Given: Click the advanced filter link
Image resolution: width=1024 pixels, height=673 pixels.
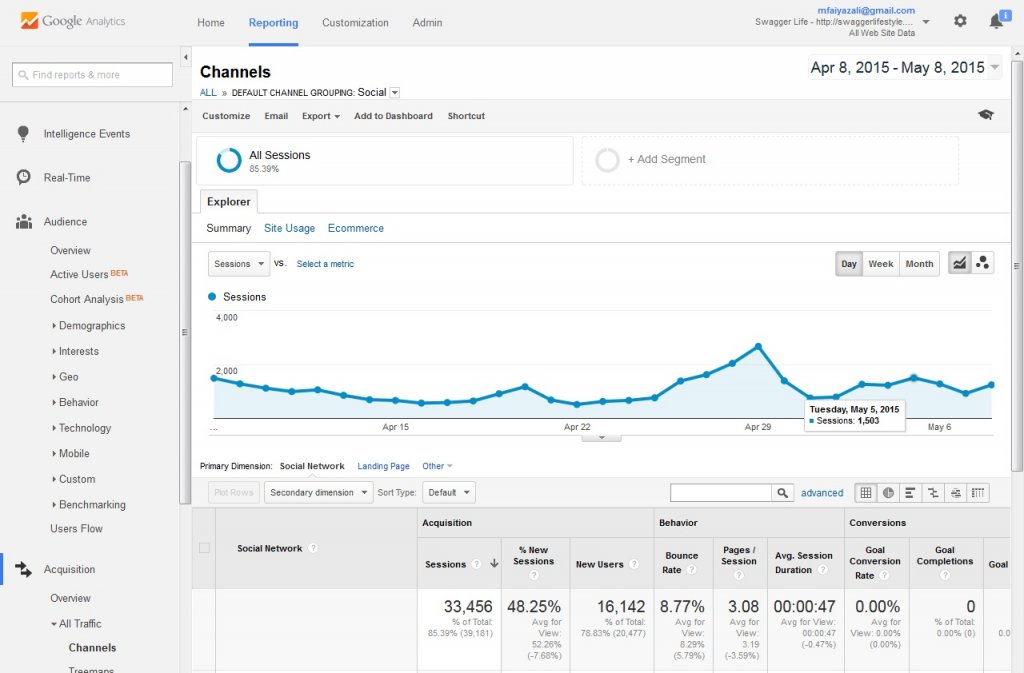Looking at the screenshot, I should click(x=822, y=493).
